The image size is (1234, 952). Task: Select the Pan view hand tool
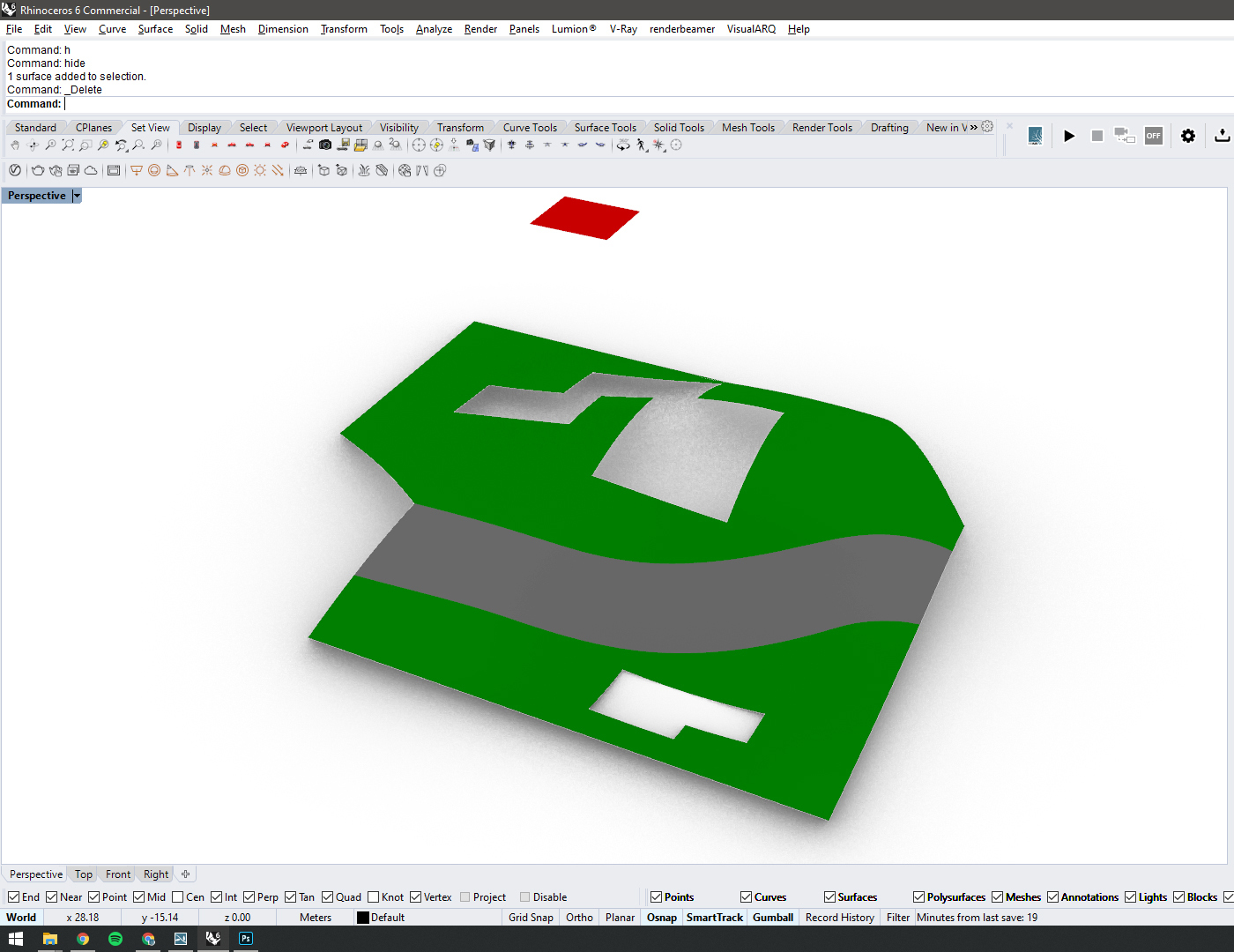coord(15,145)
